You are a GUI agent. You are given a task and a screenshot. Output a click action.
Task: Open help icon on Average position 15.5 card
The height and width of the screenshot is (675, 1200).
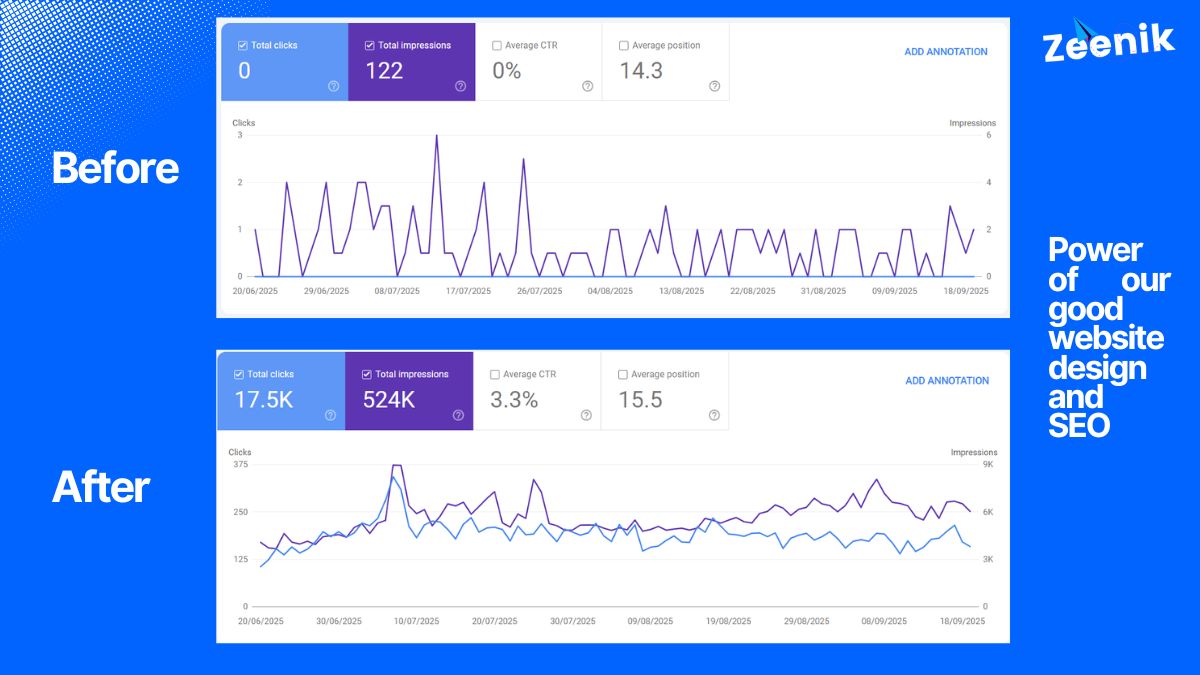coord(712,415)
